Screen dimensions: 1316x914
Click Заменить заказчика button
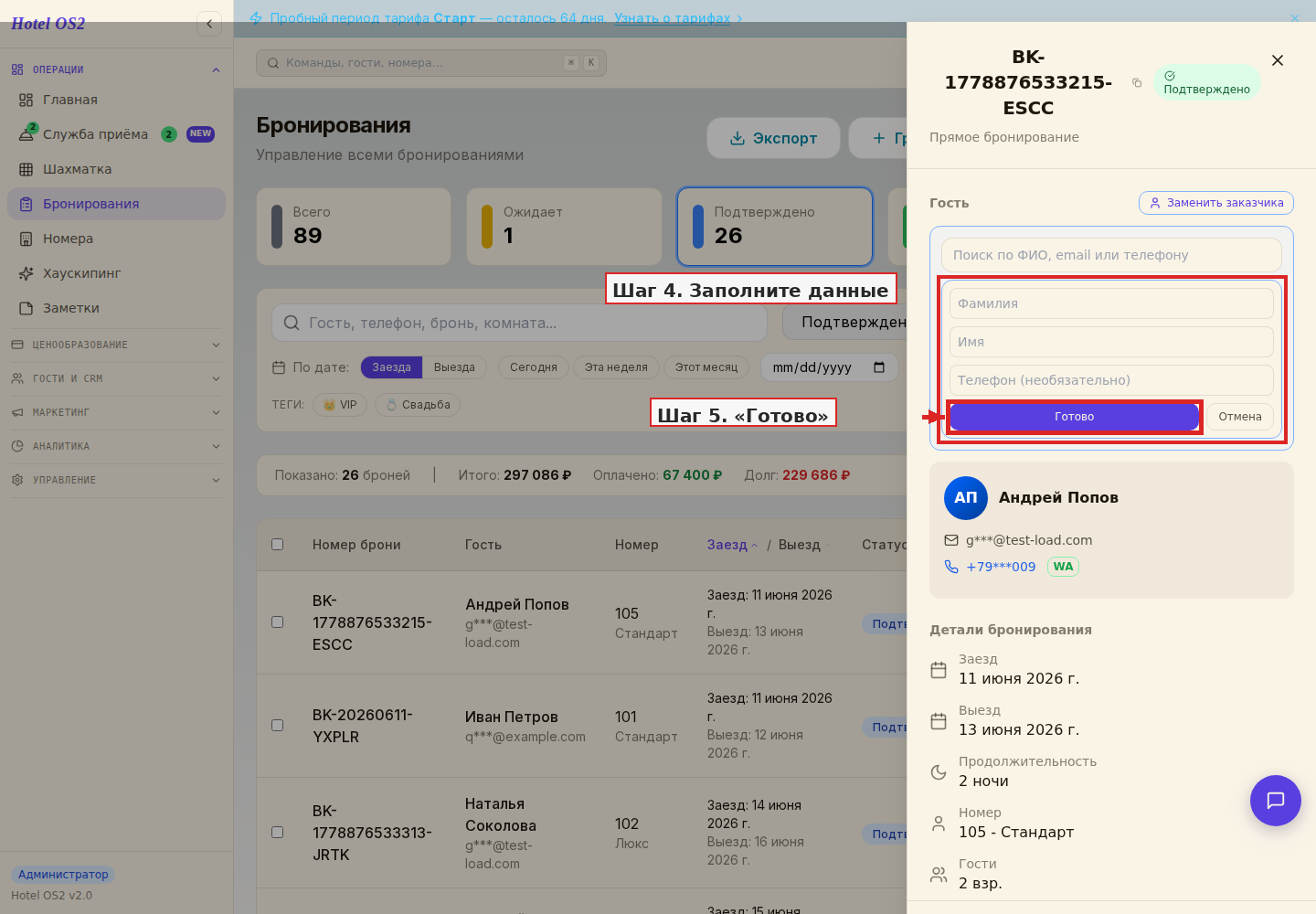click(x=1216, y=203)
